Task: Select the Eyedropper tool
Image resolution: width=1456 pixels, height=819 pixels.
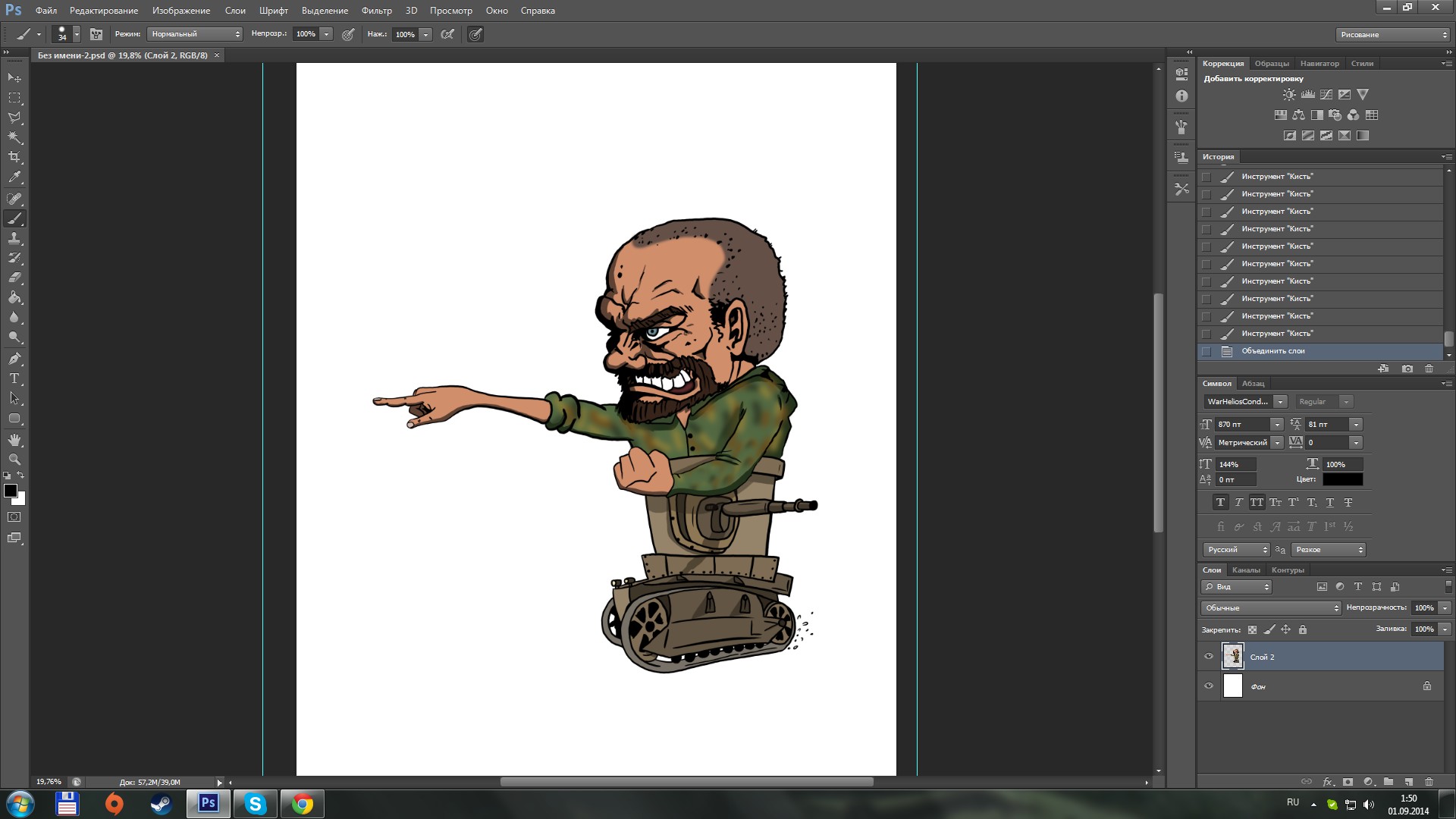Action: coord(14,177)
